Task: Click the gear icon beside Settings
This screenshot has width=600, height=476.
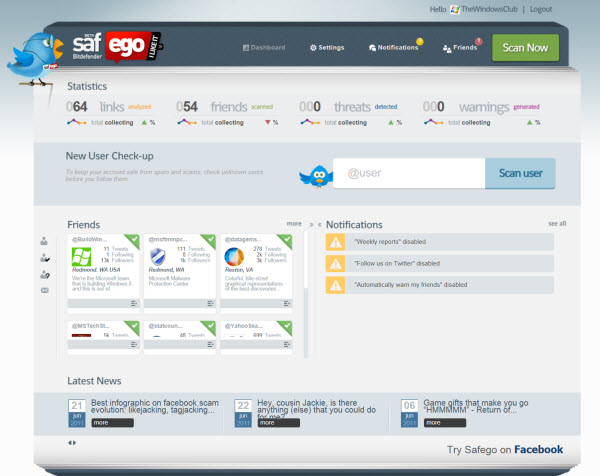Action: click(x=313, y=48)
